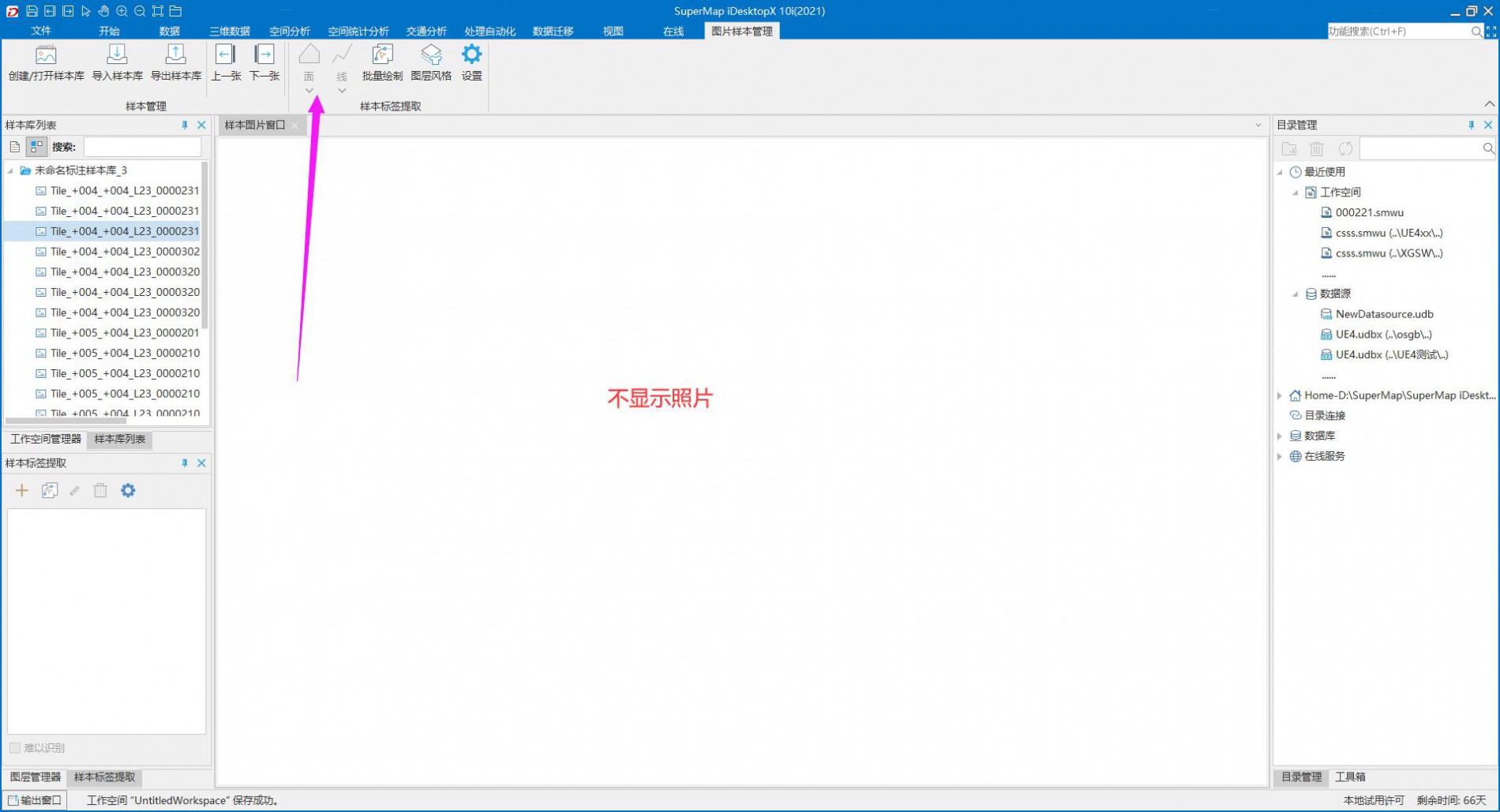The height and width of the screenshot is (812, 1500).
Task: Click the trash delete icon in 样本标签提取 panel
Action: 100,491
